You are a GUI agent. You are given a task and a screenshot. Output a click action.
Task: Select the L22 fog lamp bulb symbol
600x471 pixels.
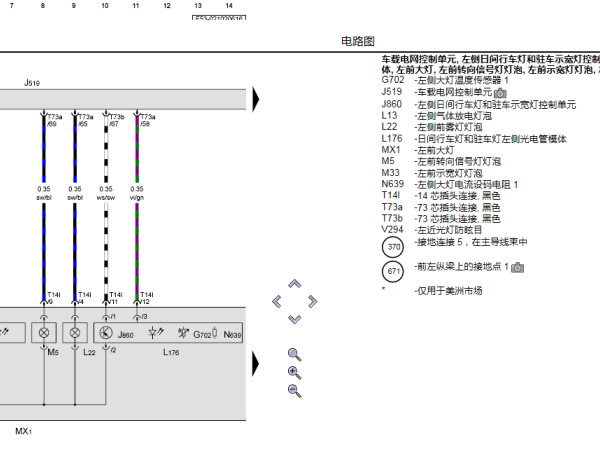[x=75, y=333]
